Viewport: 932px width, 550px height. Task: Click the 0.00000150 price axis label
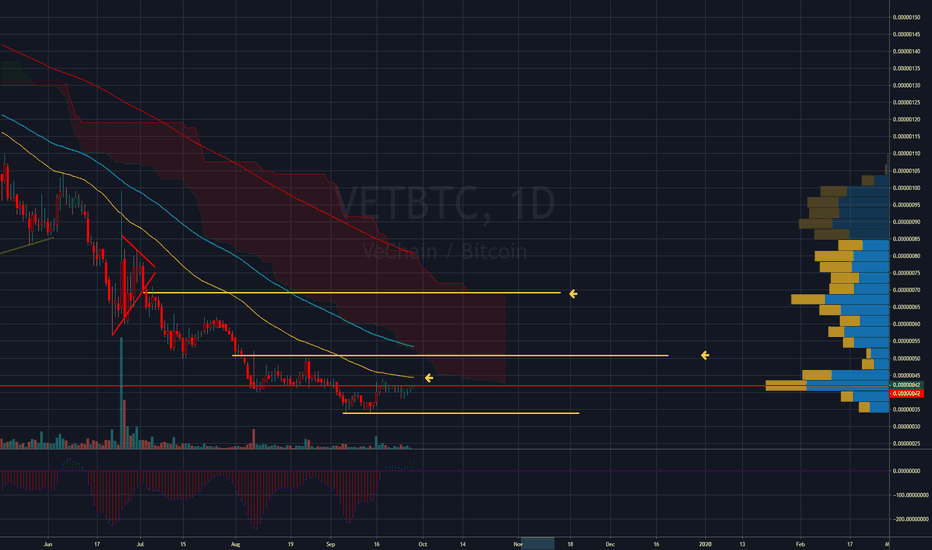(906, 17)
